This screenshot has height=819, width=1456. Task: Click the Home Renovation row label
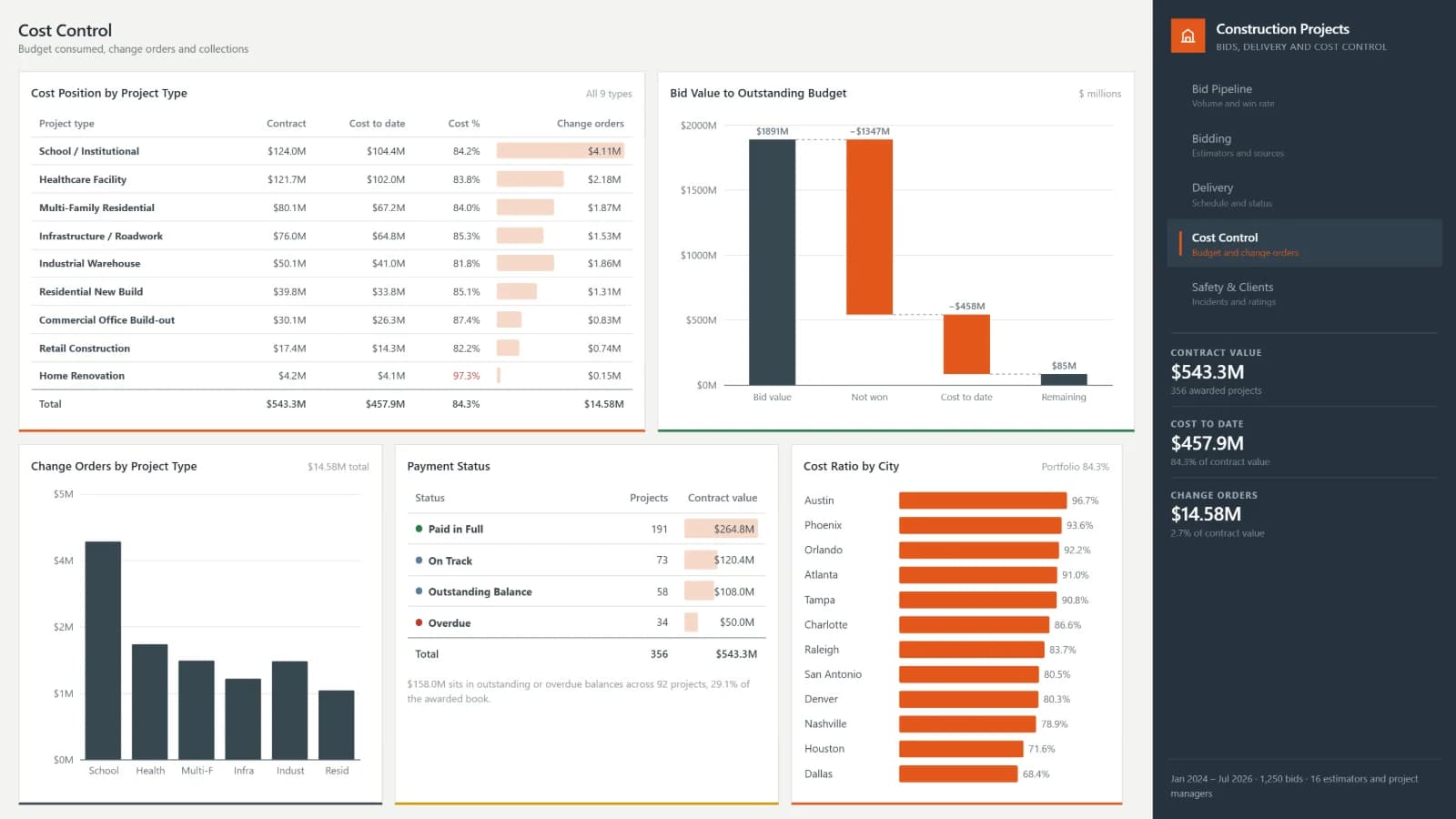click(x=82, y=375)
